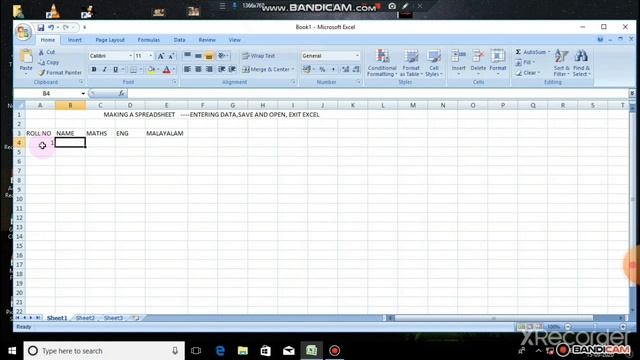Copy the selected cell
The height and width of the screenshot is (360, 640).
tap(49, 62)
